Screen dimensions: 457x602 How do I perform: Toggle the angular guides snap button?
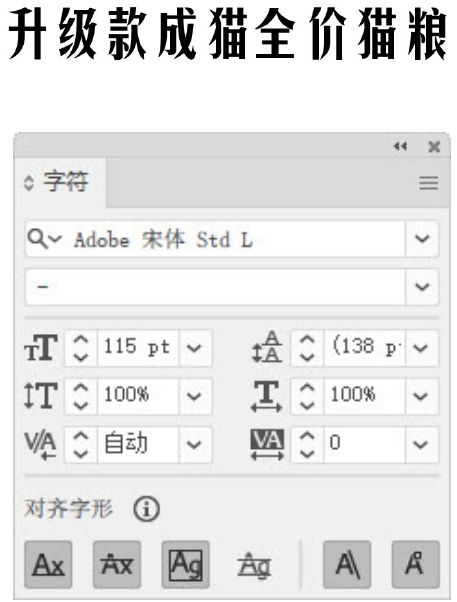click(x=347, y=564)
